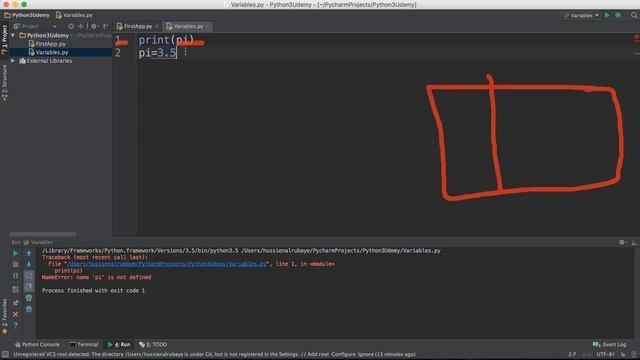Toggle the read-only lock icon in the status bar
The image size is (640, 360).
623,354
